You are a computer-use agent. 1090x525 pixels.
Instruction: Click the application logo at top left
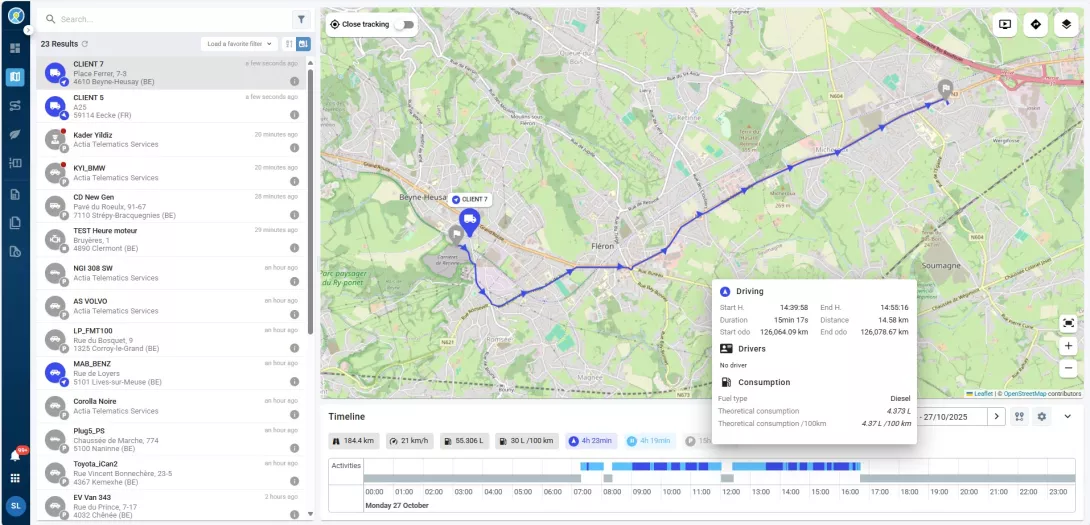[15, 15]
